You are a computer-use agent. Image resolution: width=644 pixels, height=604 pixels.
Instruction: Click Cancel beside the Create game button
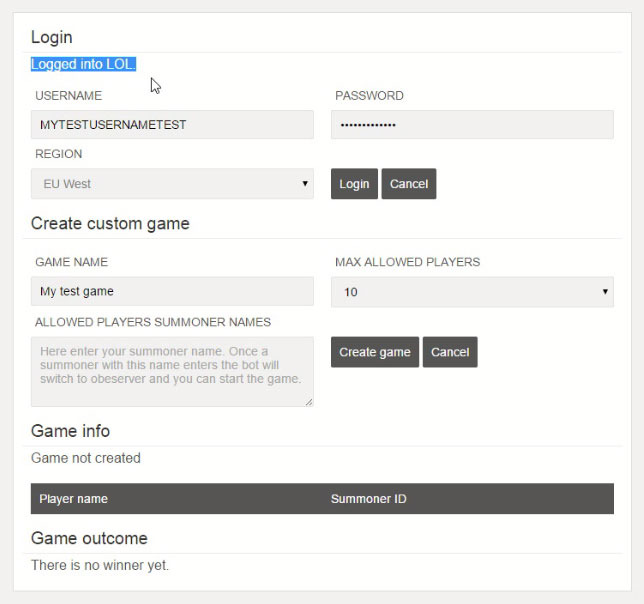[450, 352]
